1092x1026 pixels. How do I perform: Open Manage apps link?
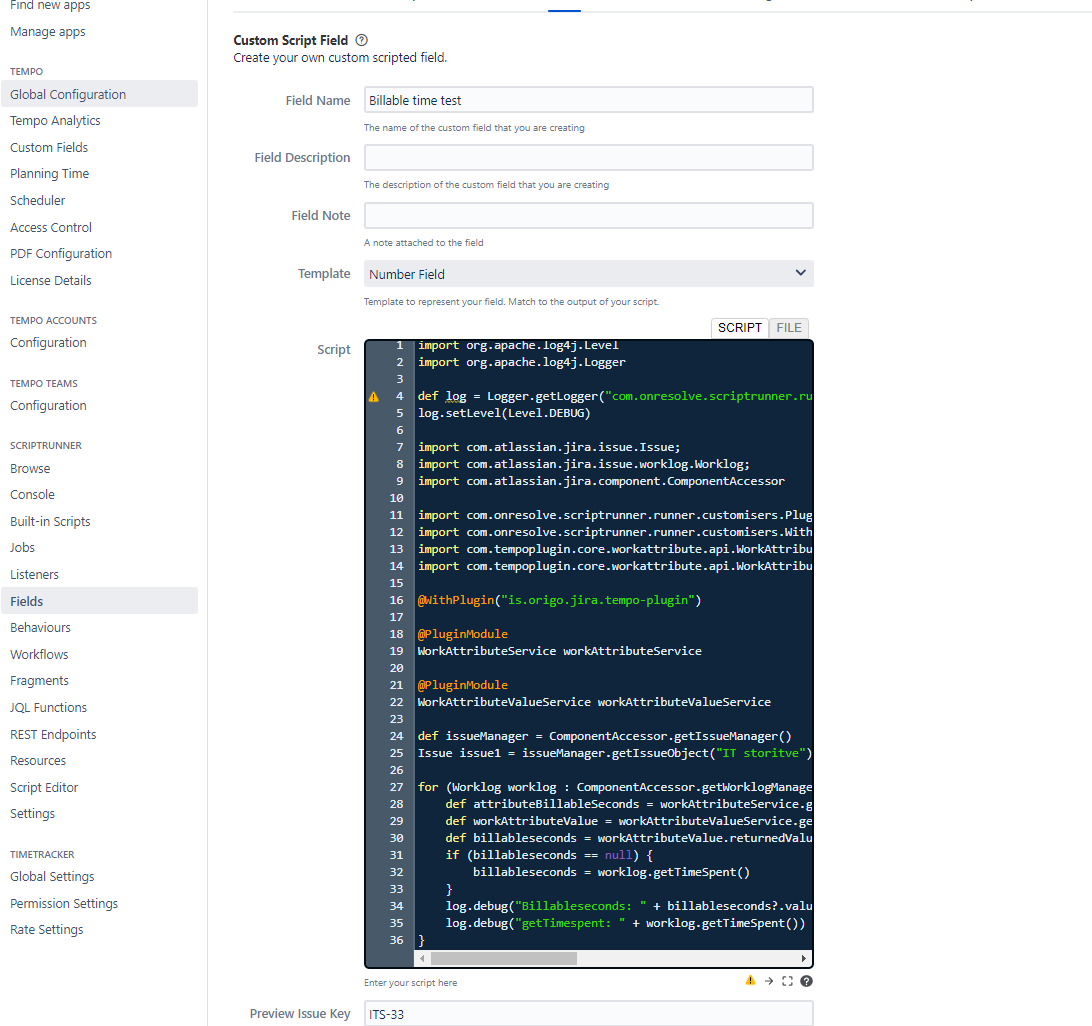(48, 32)
